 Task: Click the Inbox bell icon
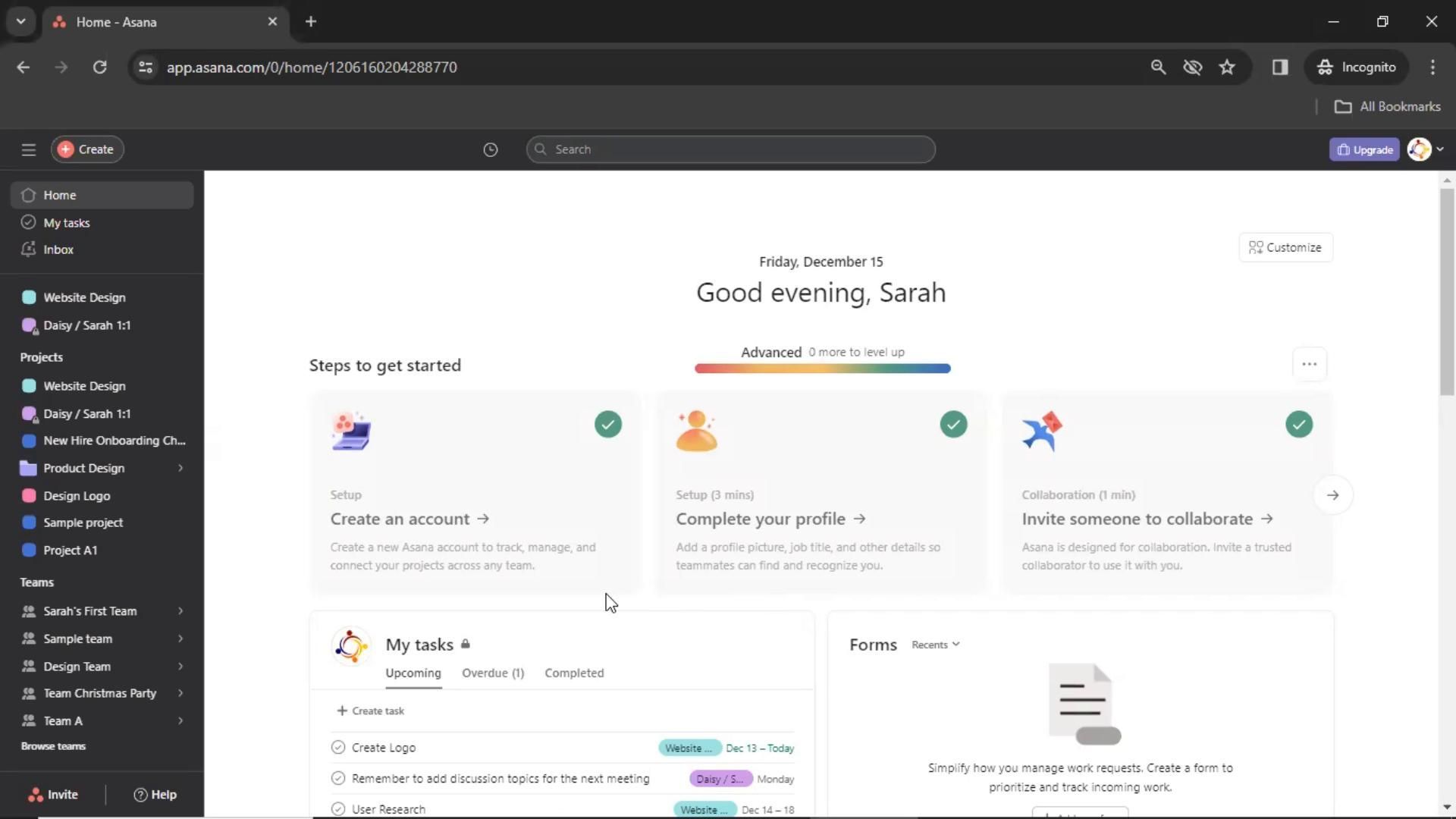29,249
